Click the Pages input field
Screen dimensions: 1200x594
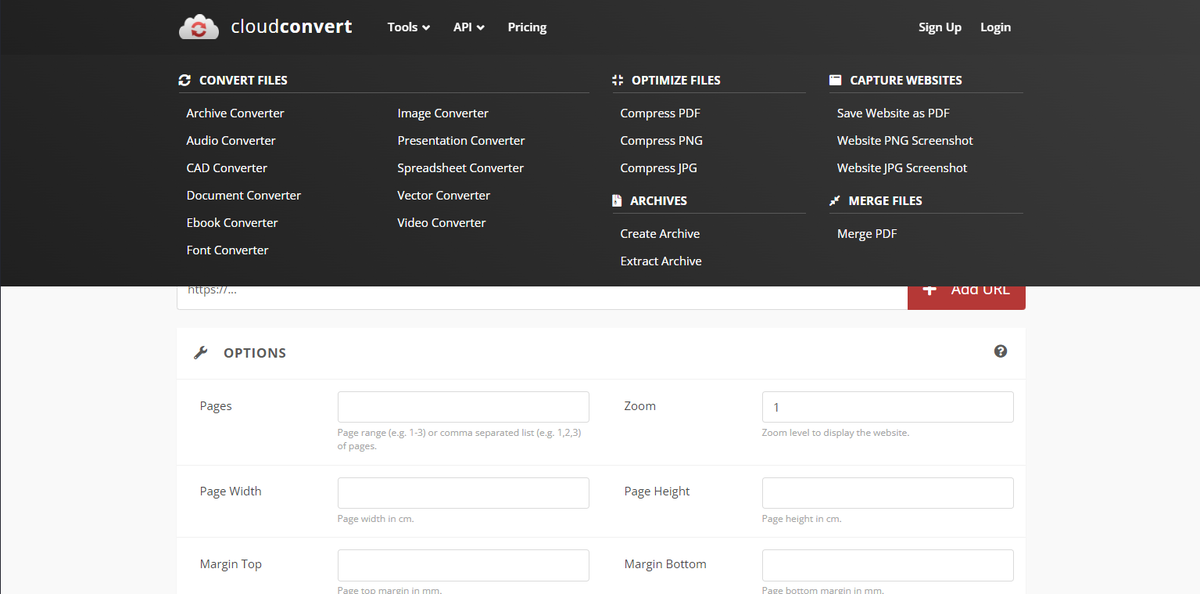pyautogui.click(x=463, y=407)
